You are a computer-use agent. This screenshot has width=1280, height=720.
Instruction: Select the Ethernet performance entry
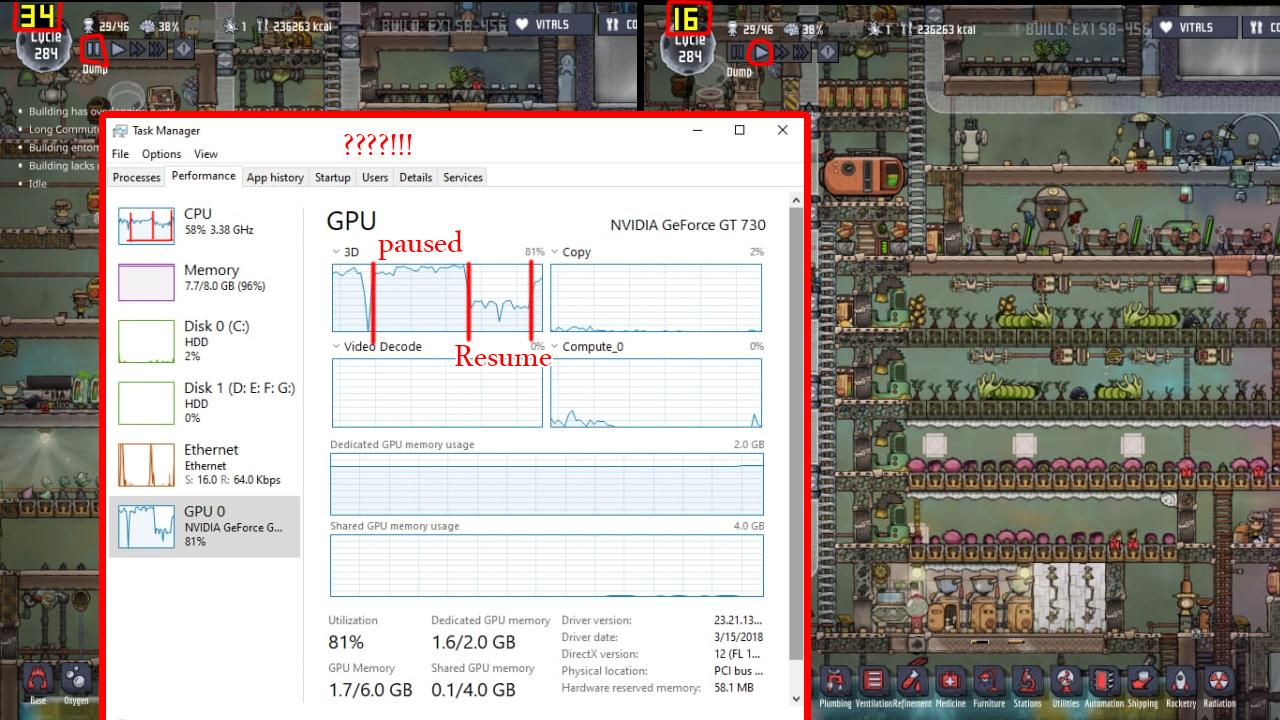[204, 464]
